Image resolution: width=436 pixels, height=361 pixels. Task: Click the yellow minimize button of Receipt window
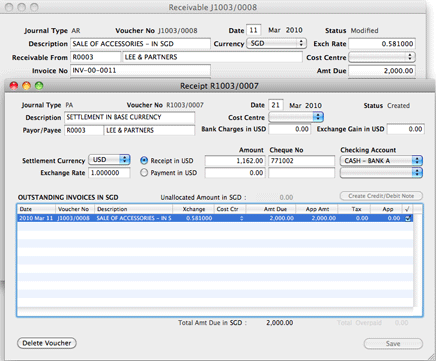[x=27, y=86]
